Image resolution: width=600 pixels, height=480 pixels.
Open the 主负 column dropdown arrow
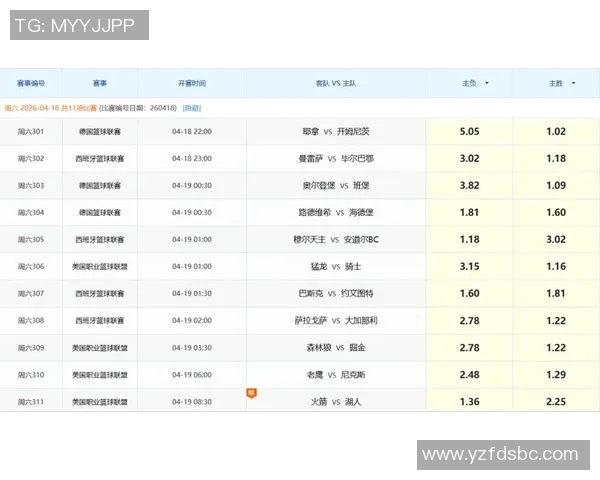click(487, 83)
